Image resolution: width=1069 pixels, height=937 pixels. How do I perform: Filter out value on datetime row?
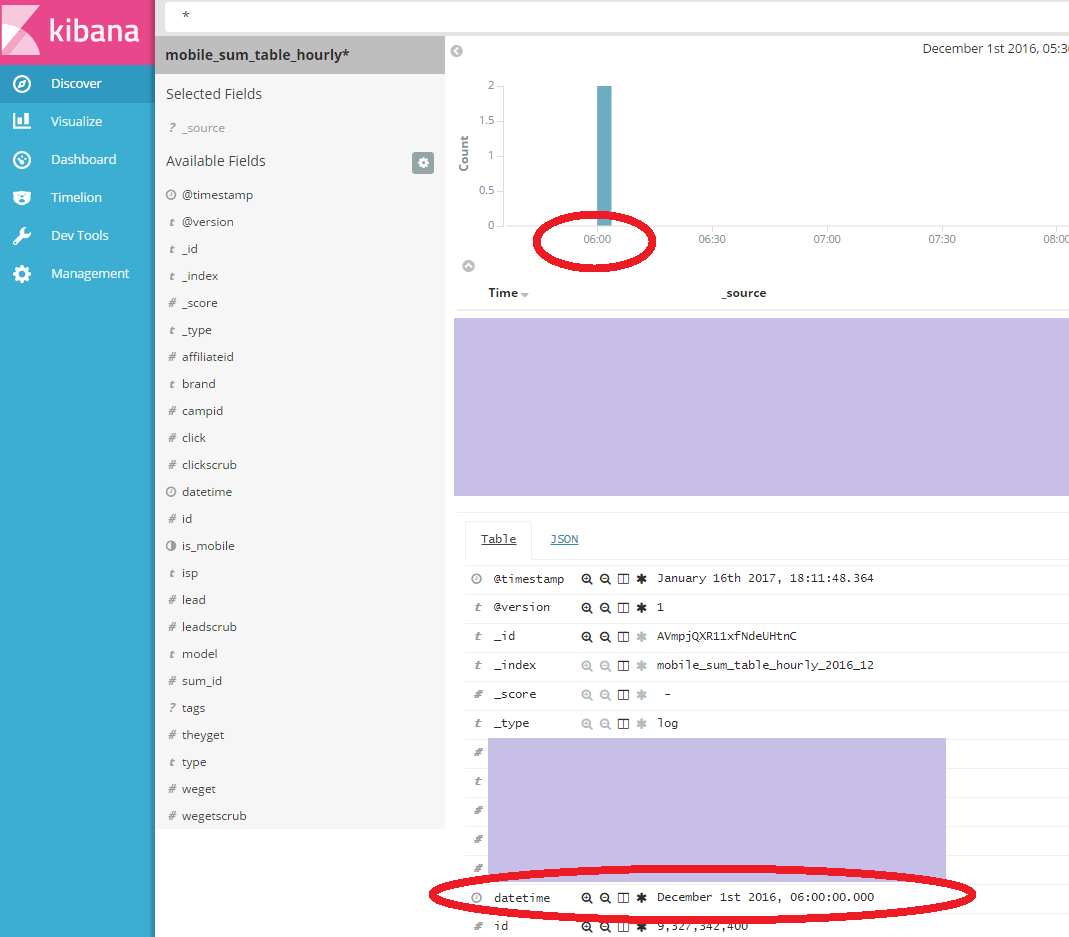[605, 898]
